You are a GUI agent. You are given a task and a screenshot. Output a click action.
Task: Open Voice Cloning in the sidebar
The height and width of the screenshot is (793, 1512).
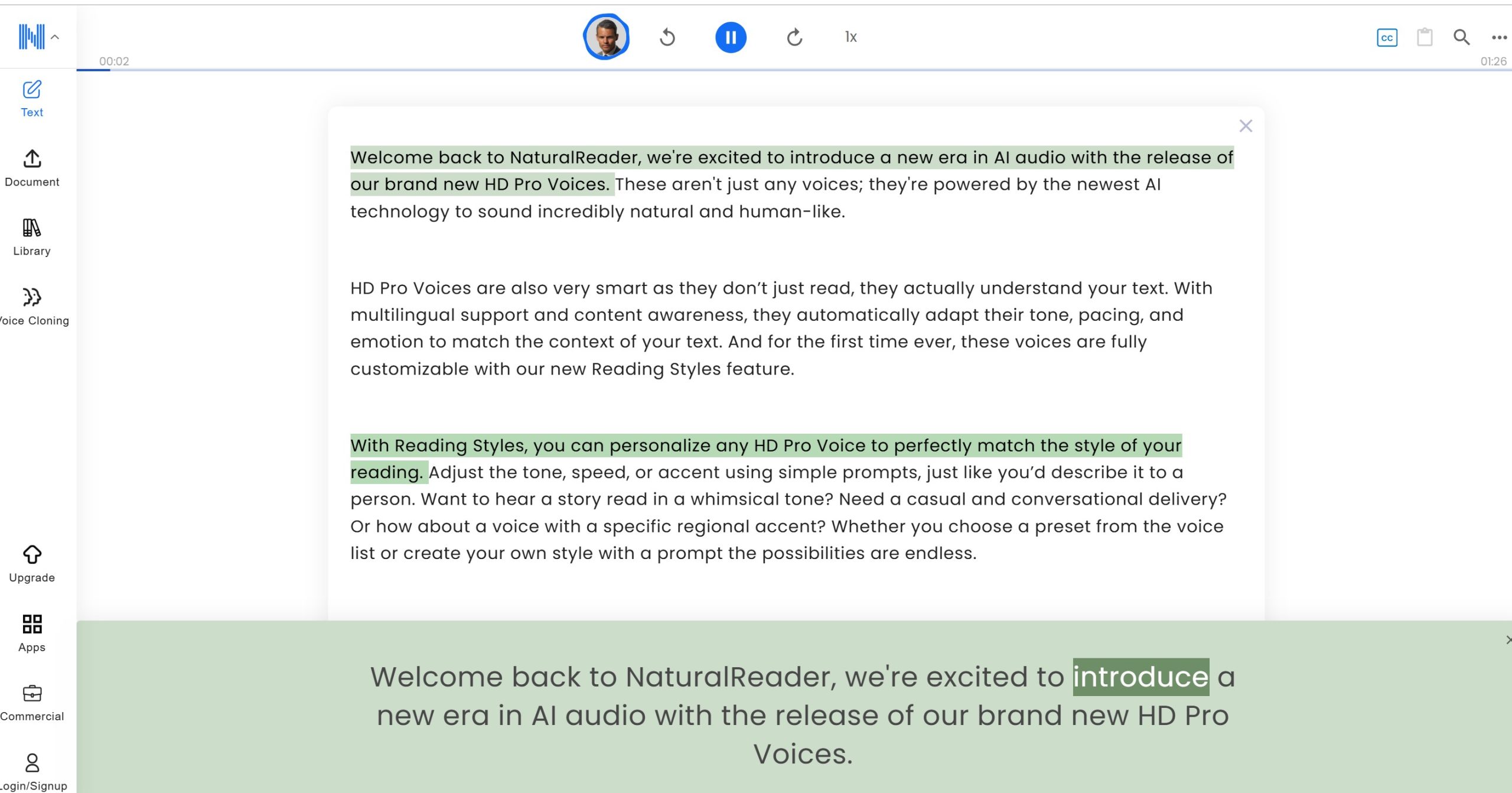point(33,307)
